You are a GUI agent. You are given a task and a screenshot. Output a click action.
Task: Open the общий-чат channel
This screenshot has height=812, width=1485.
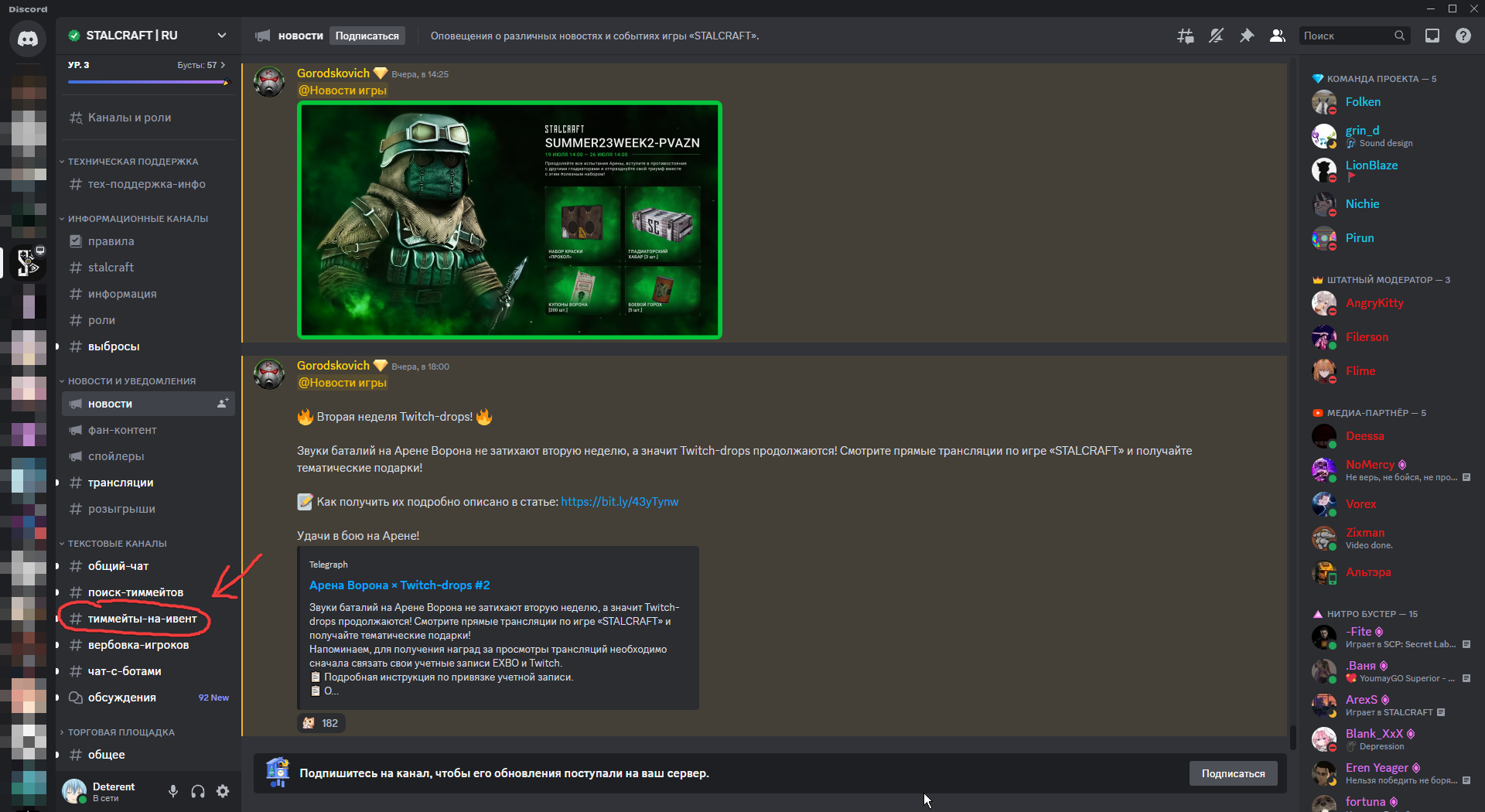(x=148, y=566)
